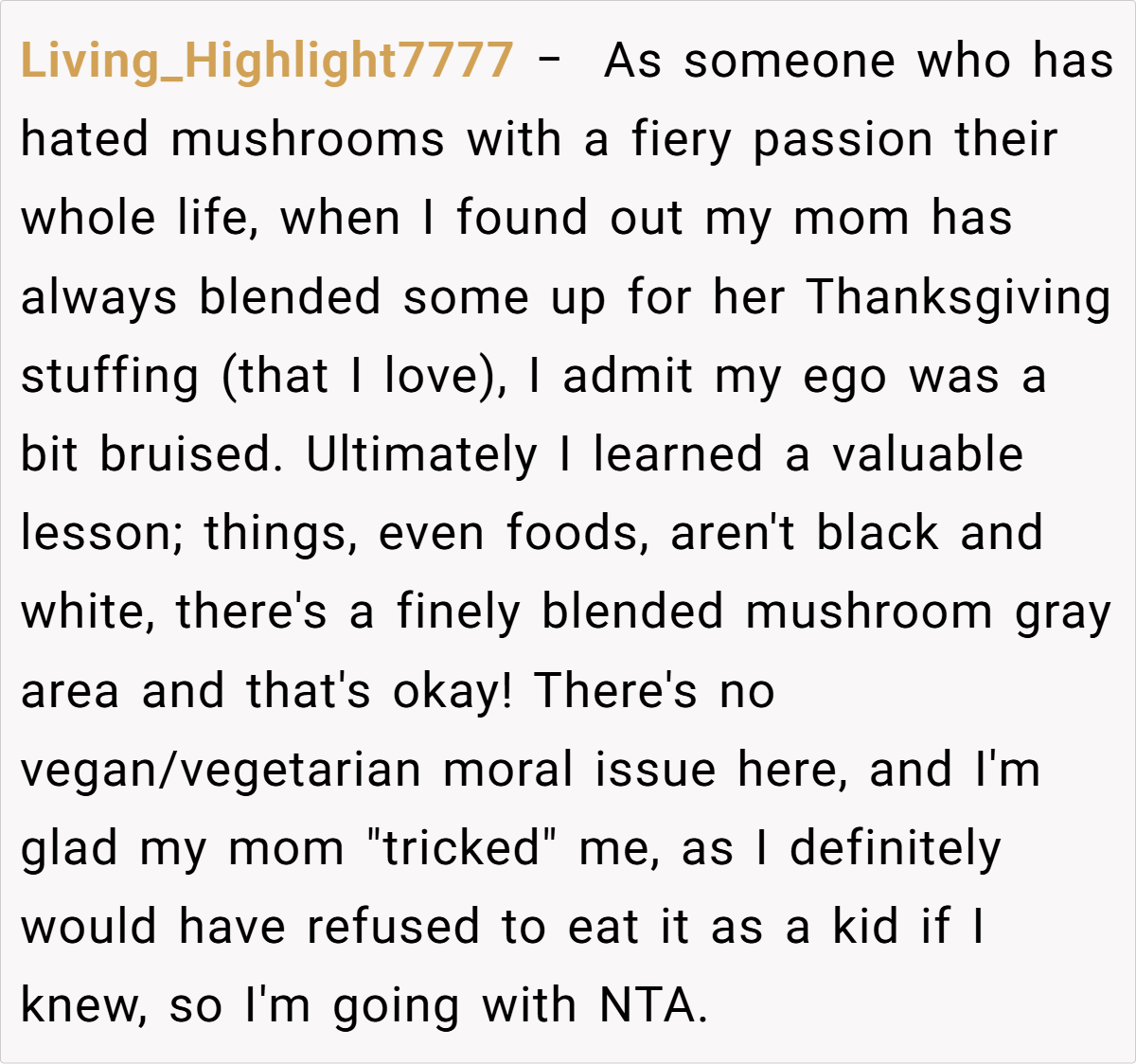Viewport: 1136px width, 1064px height.
Task: Click the text "vegan/vegetarian"
Action: [221, 770]
